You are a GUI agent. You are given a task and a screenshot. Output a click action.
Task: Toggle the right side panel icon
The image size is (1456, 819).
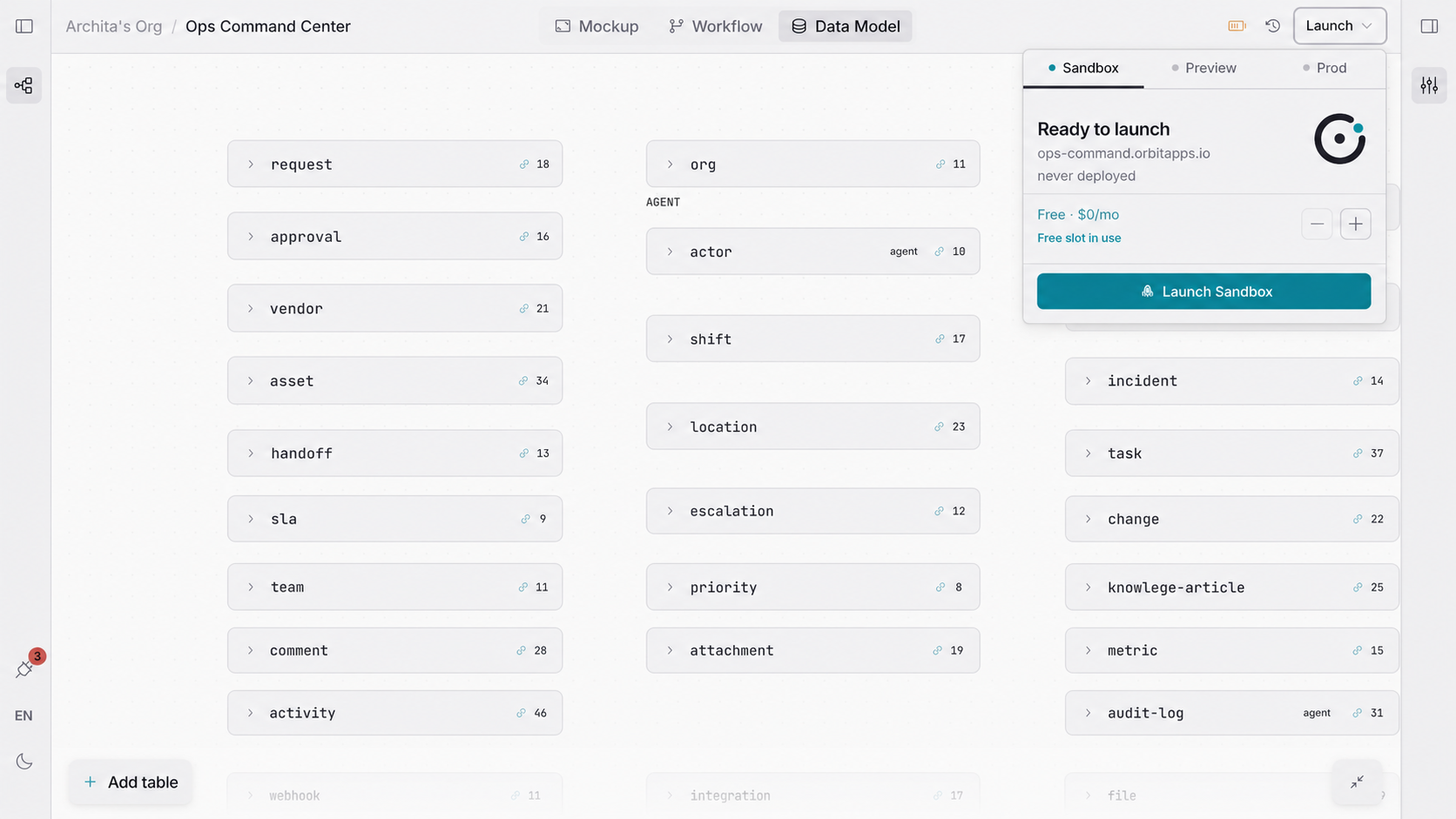1429,26
